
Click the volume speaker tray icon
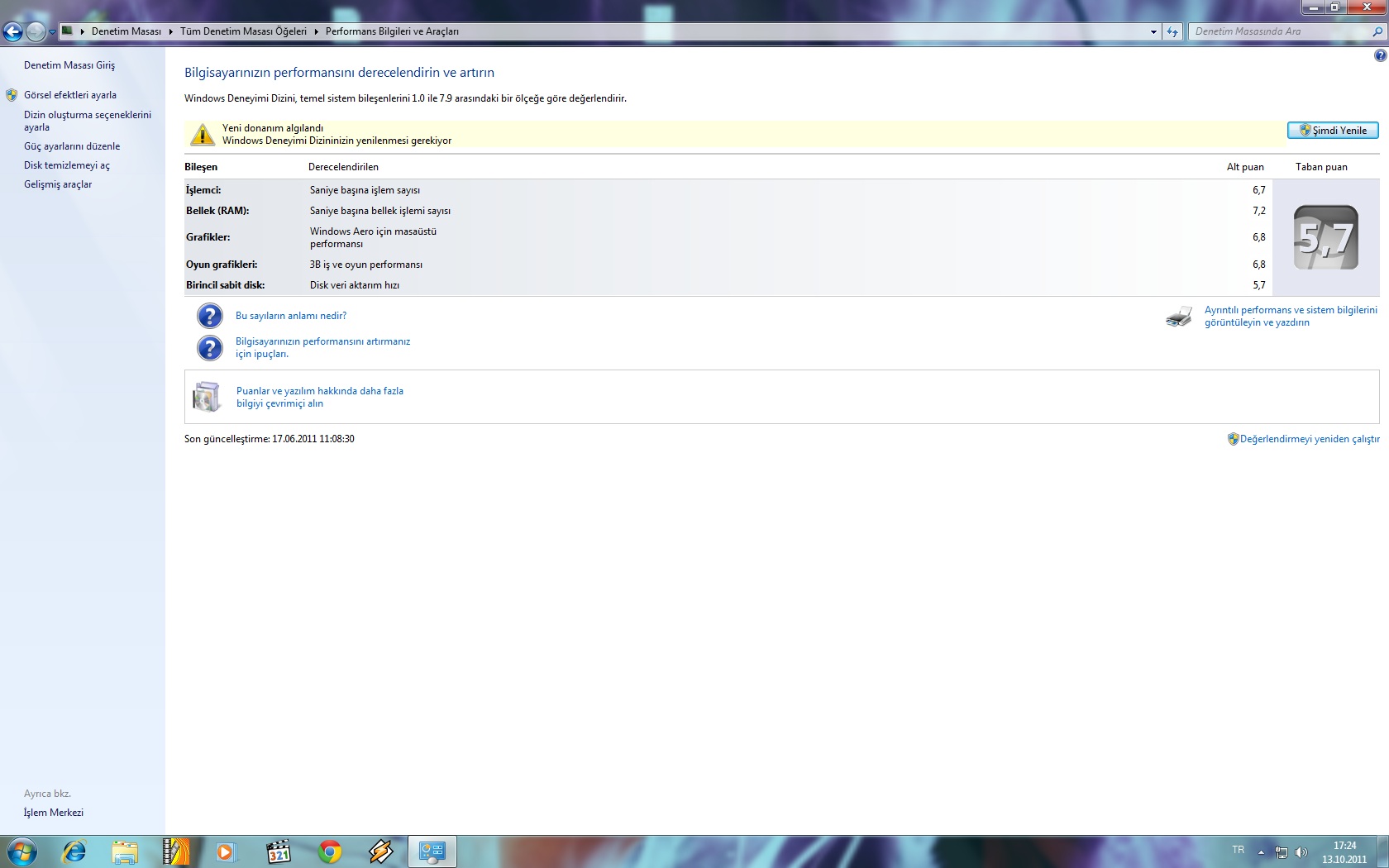point(1301,852)
